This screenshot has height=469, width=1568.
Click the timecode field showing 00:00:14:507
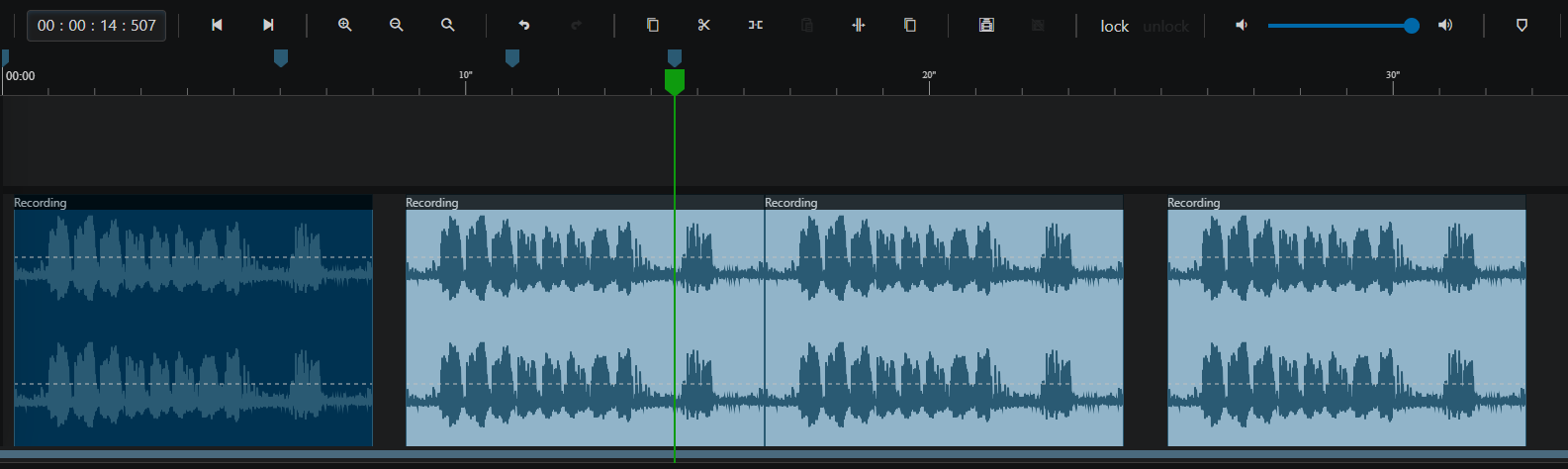tap(97, 26)
